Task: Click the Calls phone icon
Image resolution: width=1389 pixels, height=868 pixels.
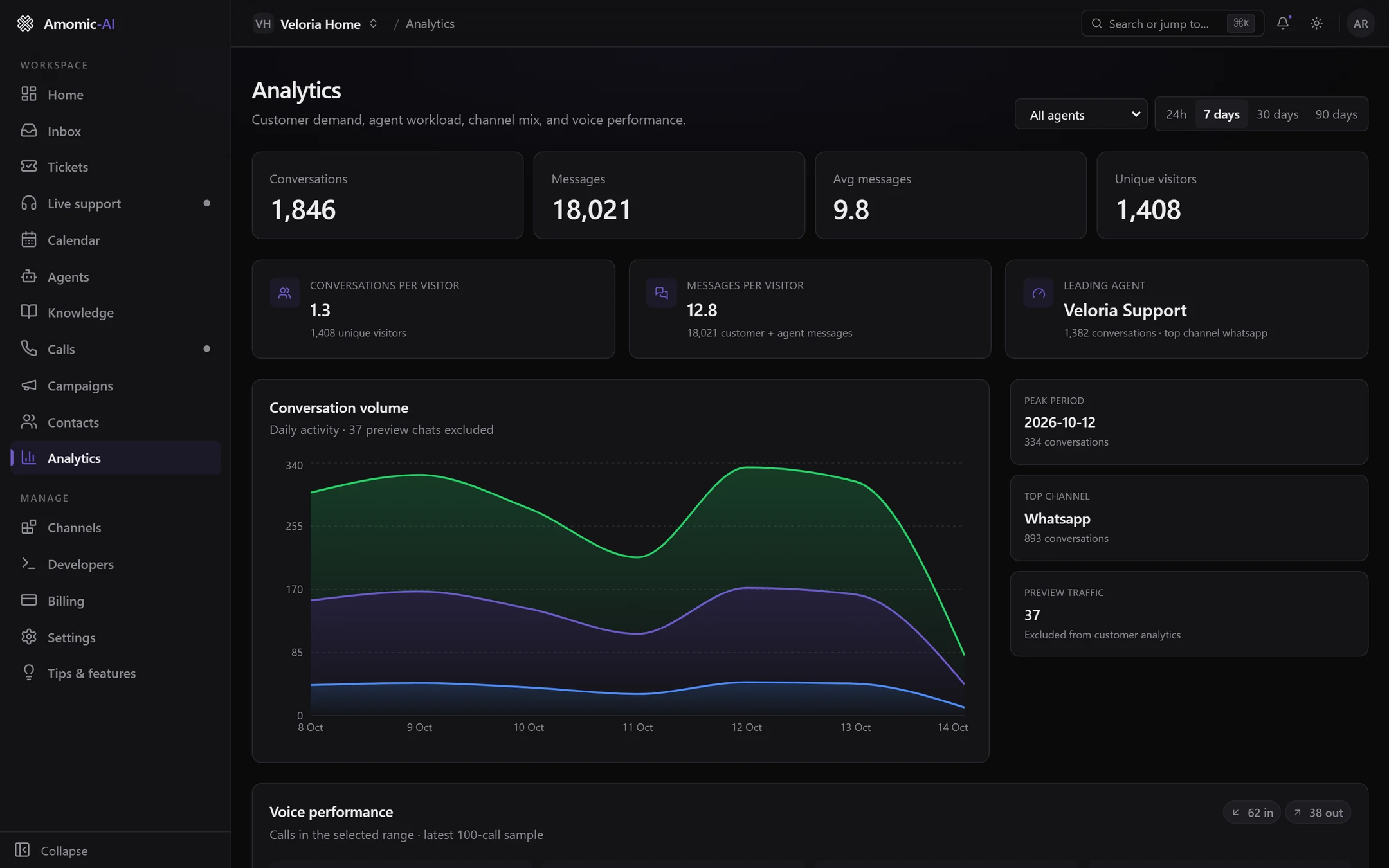Action: pos(29,348)
